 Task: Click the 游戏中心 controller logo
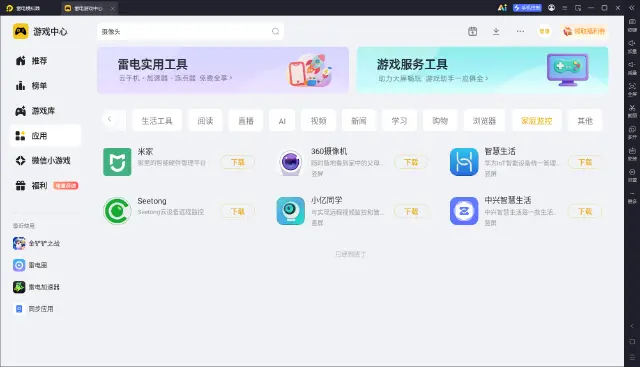[20, 31]
